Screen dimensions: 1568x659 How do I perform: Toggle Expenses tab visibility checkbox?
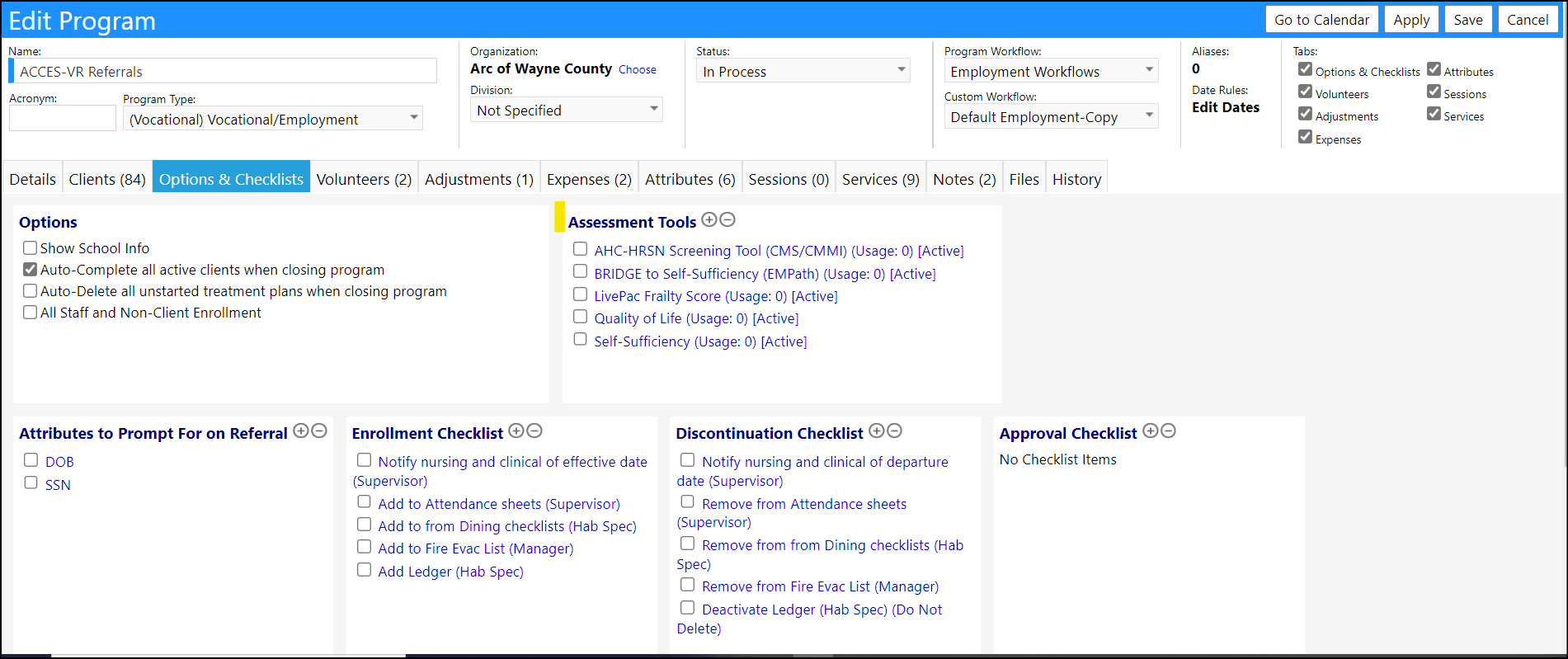(1305, 137)
